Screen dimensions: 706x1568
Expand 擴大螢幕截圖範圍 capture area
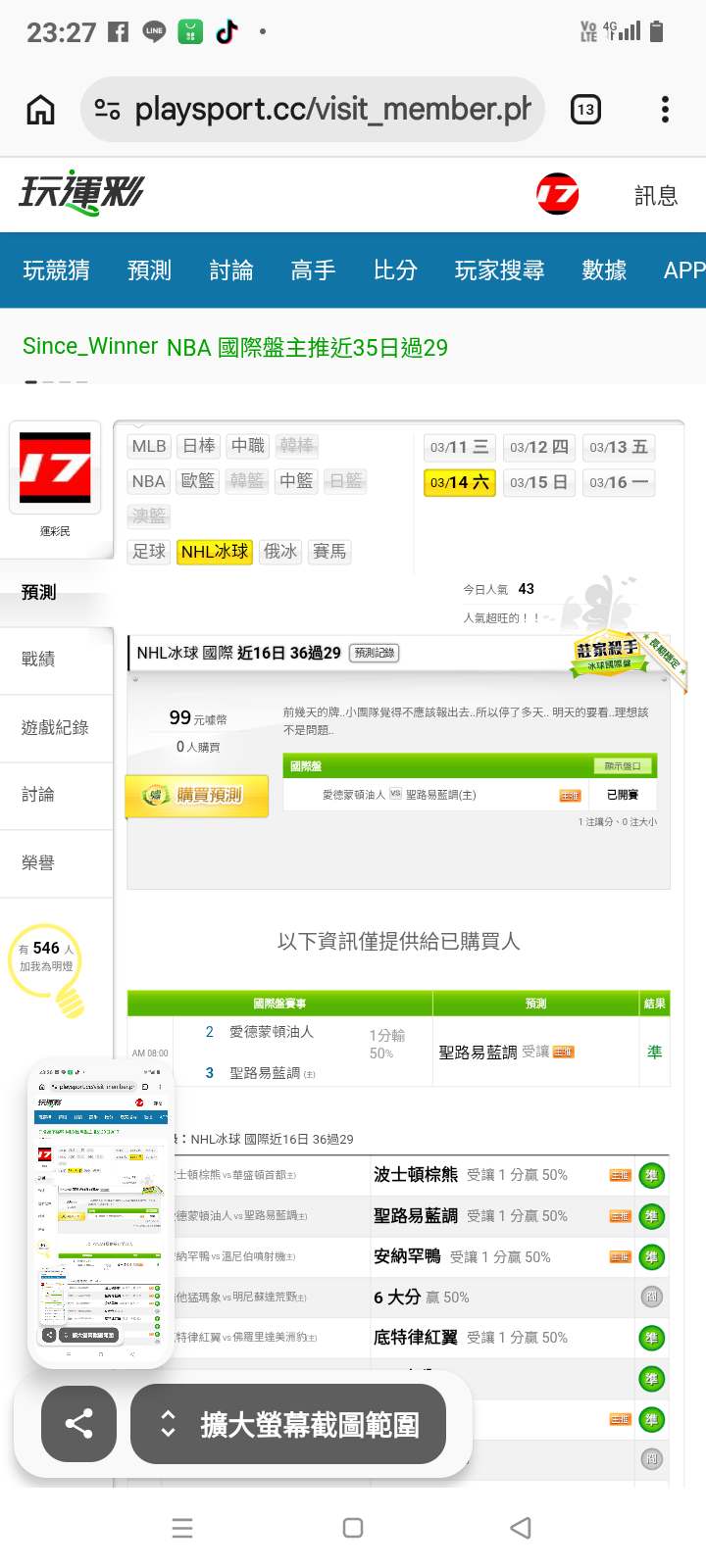pos(288,1424)
